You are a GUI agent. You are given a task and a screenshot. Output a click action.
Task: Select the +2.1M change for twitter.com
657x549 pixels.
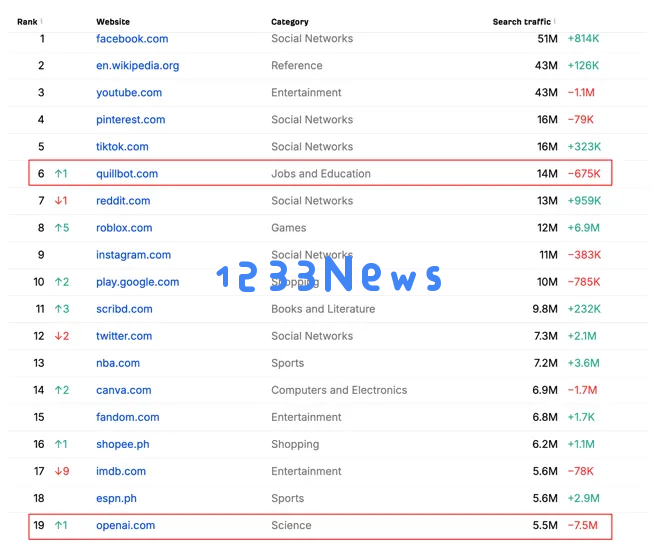582,336
